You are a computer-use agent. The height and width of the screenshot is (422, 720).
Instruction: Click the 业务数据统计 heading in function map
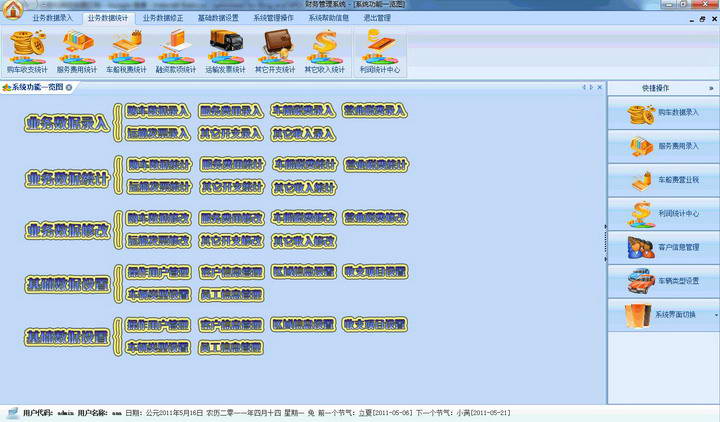click(67, 177)
